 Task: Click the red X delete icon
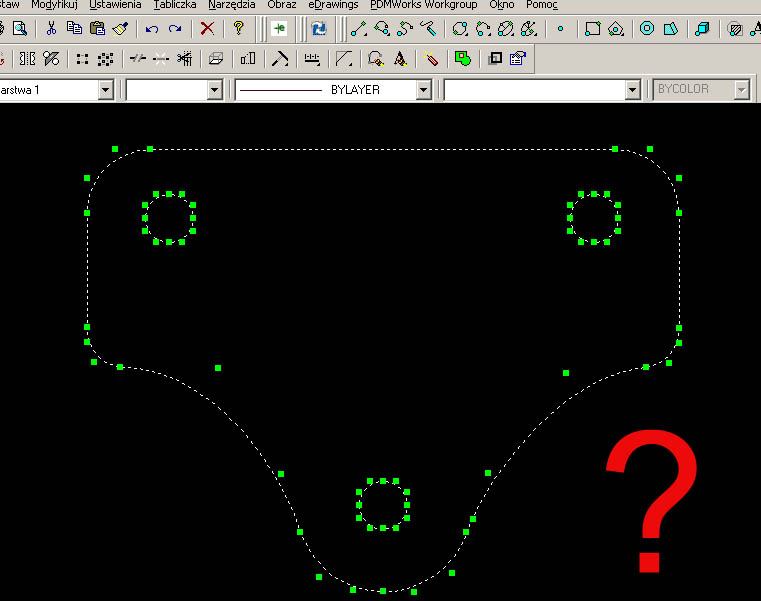tap(207, 29)
